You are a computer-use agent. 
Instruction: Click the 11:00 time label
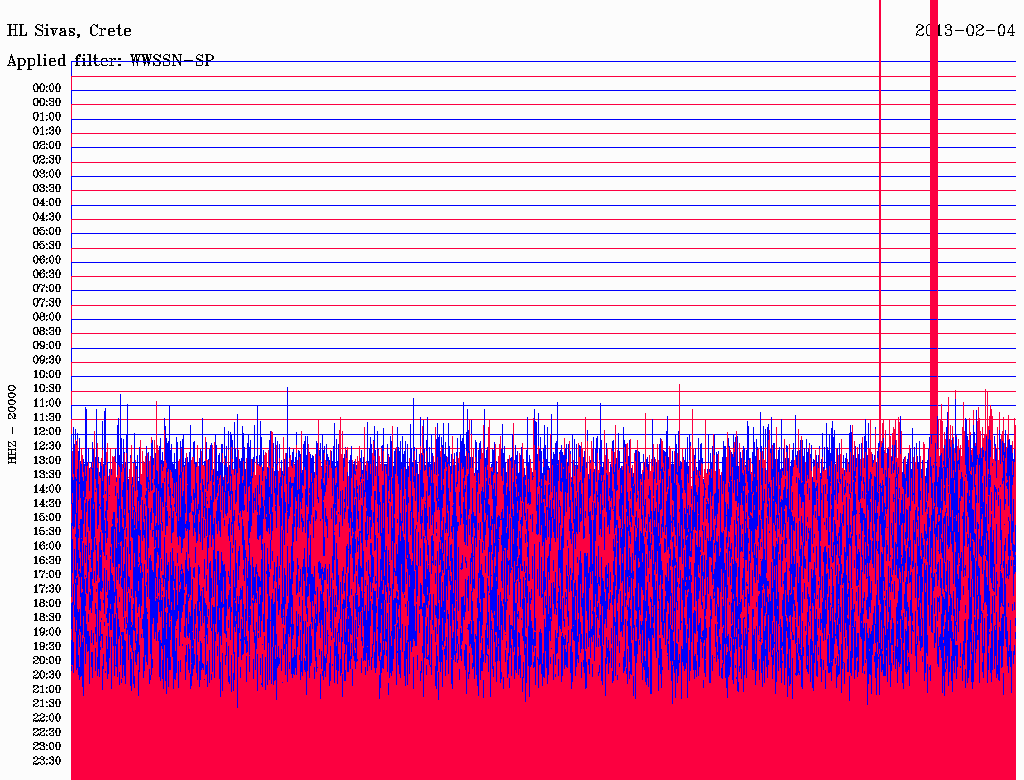pyautogui.click(x=47, y=403)
